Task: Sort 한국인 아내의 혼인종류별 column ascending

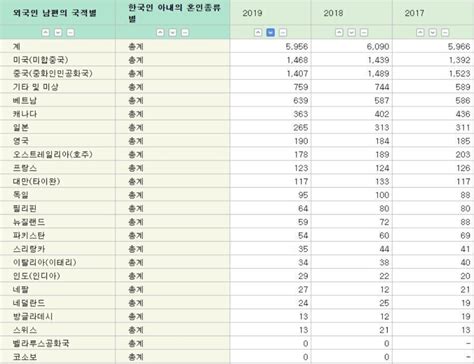Action: pos(160,32)
